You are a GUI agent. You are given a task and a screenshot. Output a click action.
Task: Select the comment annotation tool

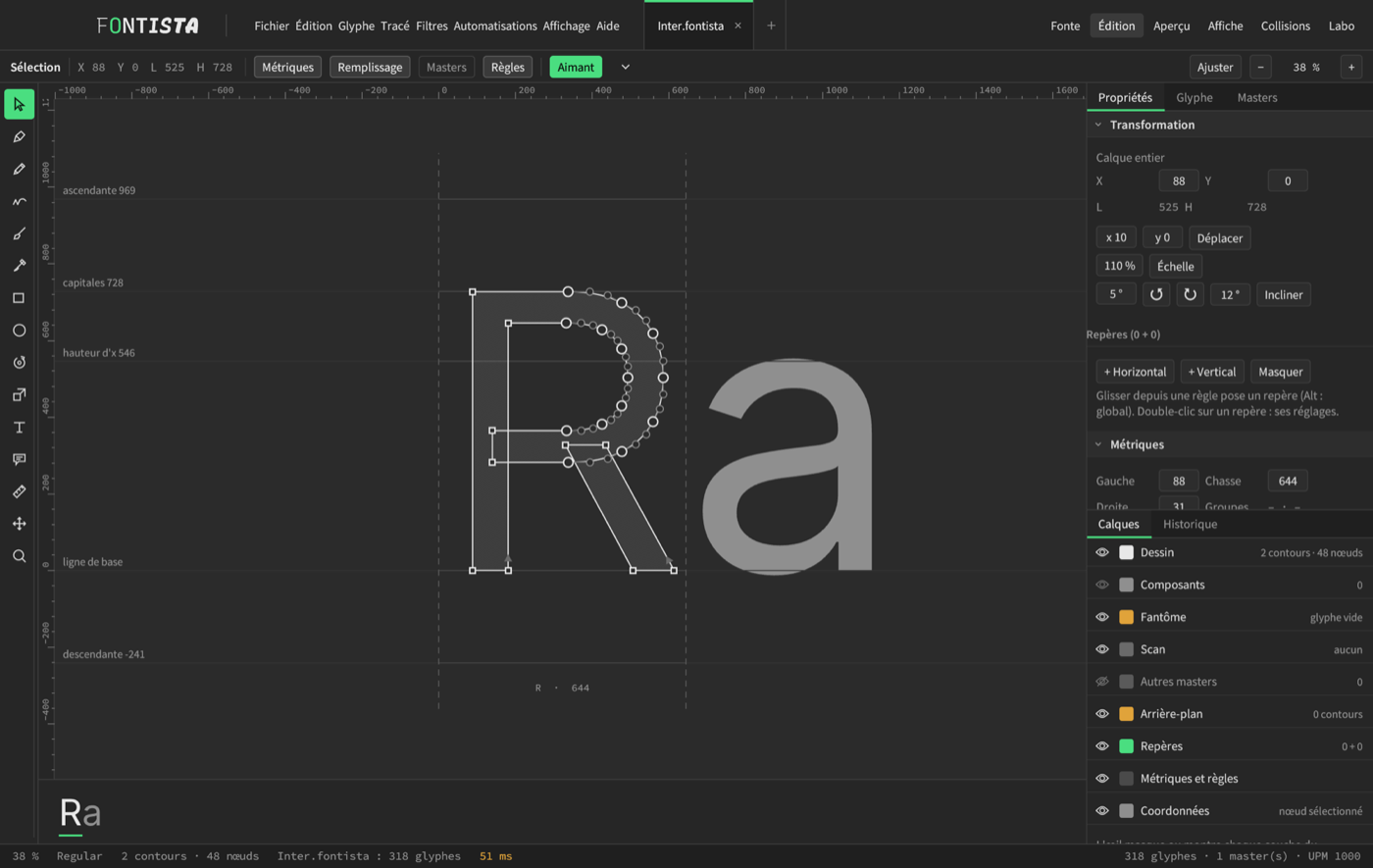tap(19, 459)
